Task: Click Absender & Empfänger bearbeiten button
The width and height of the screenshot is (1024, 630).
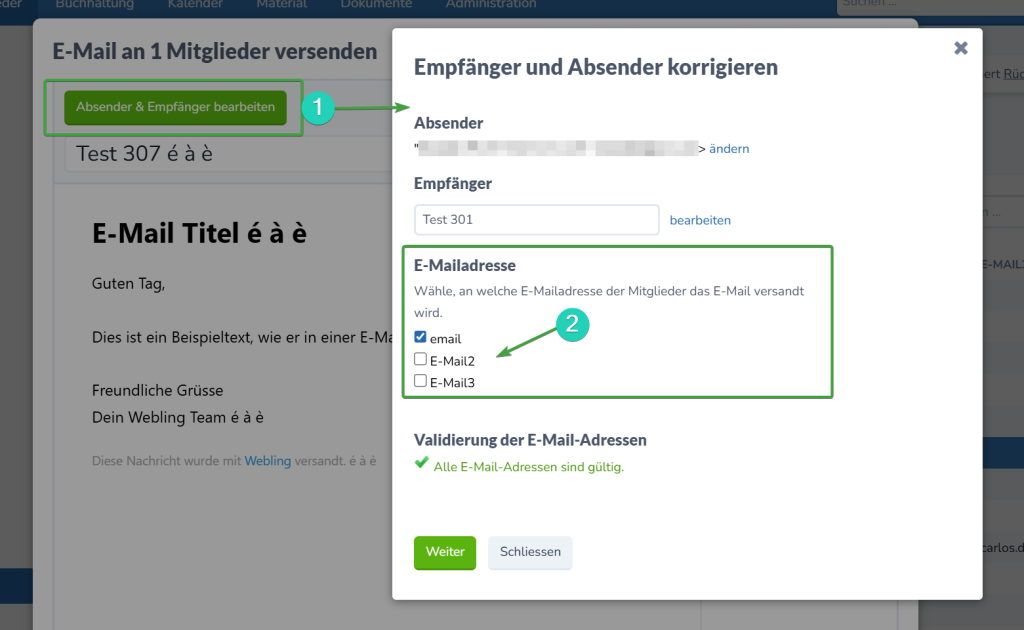Action: pyautogui.click(x=175, y=107)
